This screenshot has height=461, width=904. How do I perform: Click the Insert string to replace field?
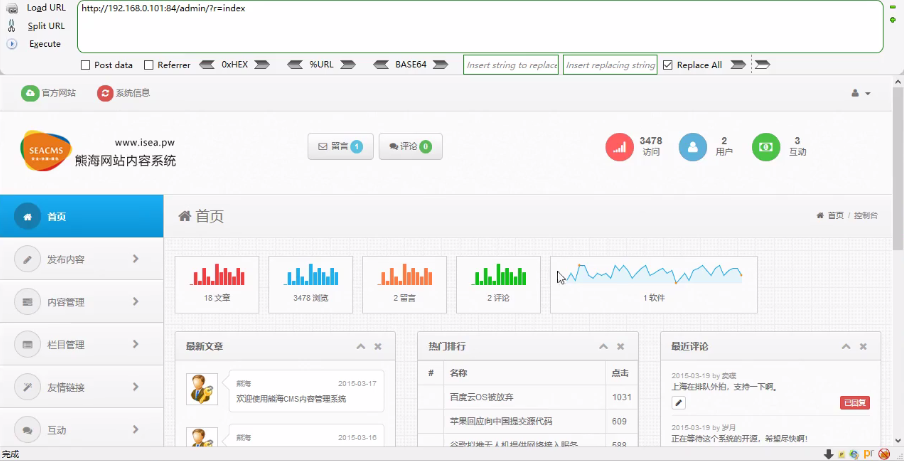coord(511,65)
